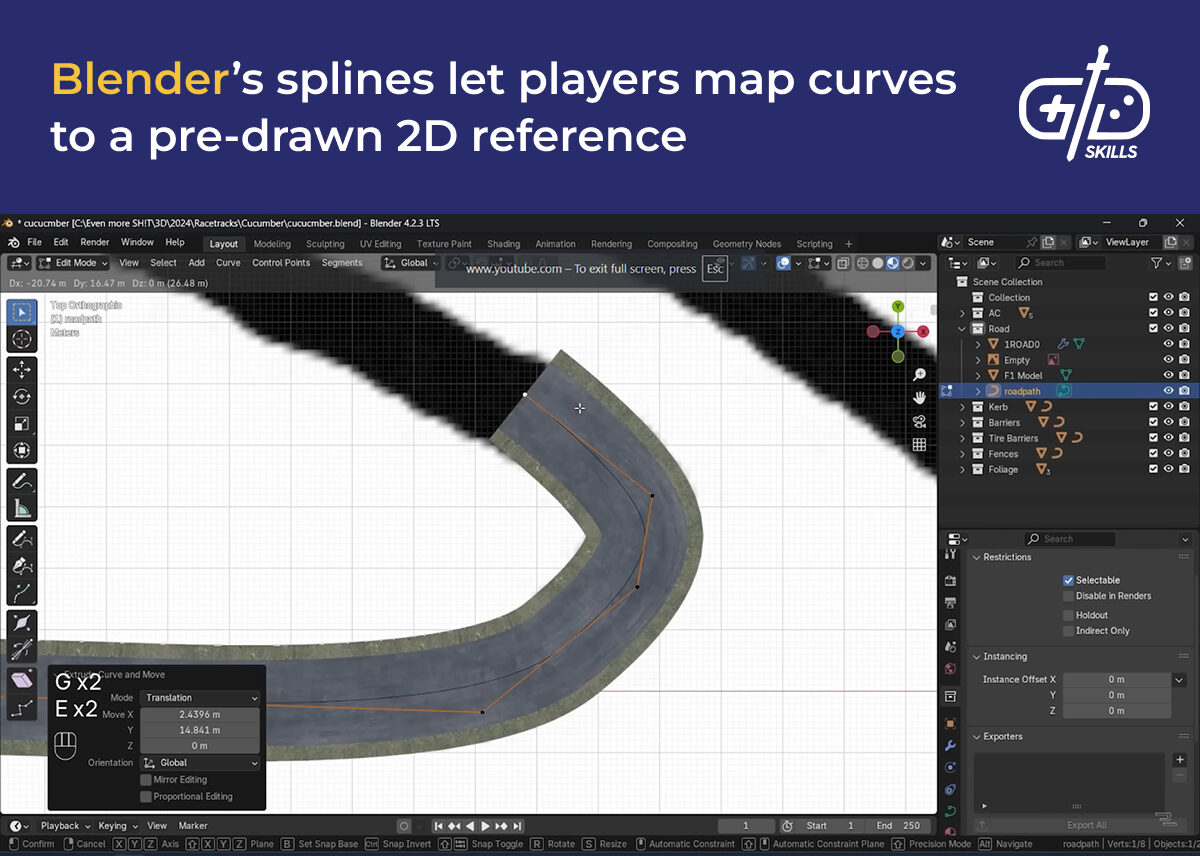Open the Render menu
The height and width of the screenshot is (856, 1200).
coord(95,243)
